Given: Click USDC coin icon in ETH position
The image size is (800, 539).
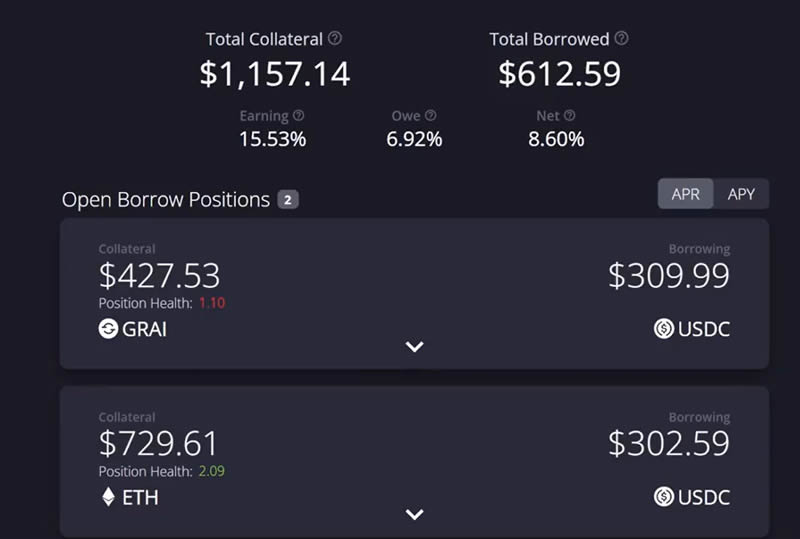Looking at the screenshot, I should (664, 497).
